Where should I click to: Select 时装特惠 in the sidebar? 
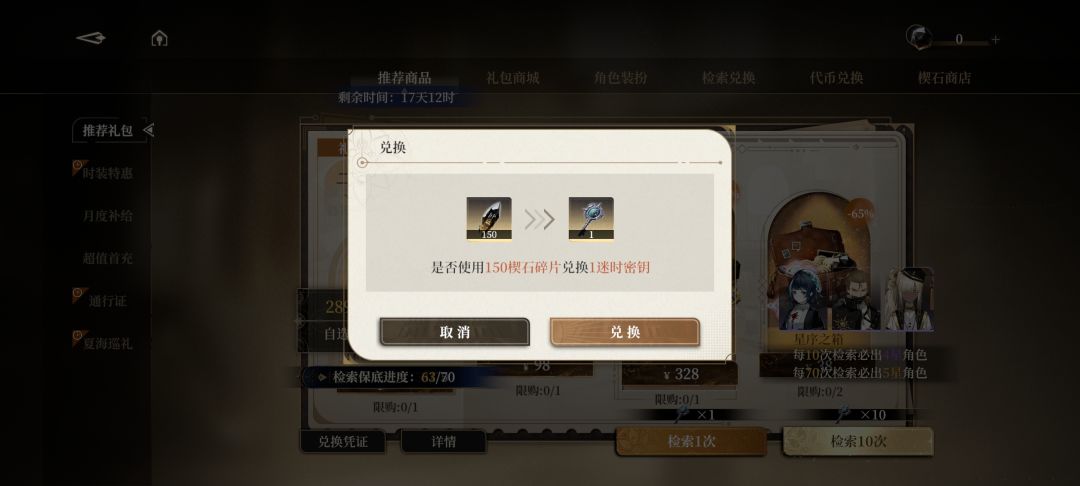click(107, 173)
